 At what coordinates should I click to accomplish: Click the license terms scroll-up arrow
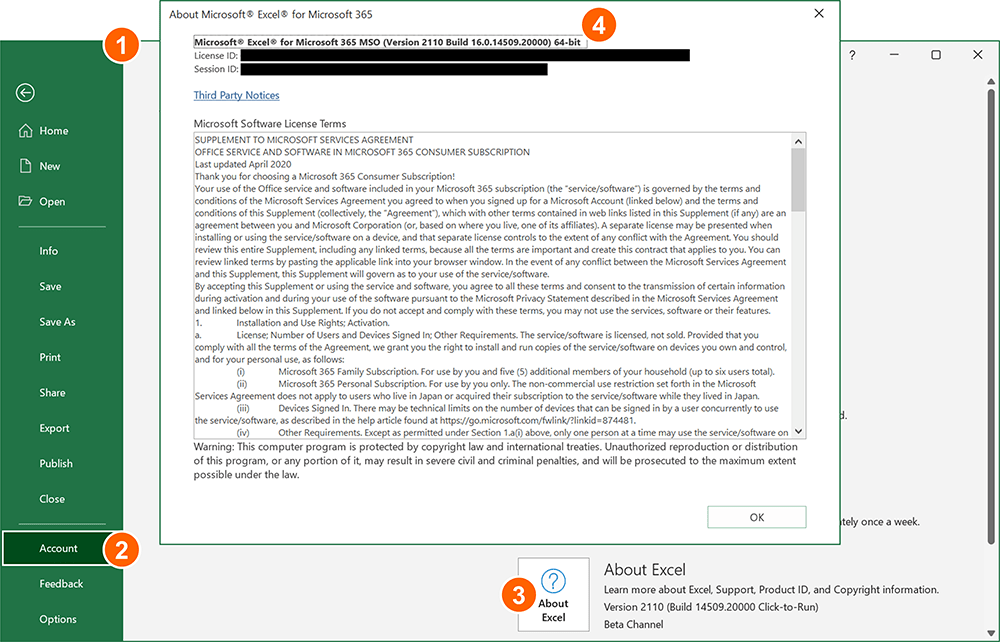pos(798,141)
